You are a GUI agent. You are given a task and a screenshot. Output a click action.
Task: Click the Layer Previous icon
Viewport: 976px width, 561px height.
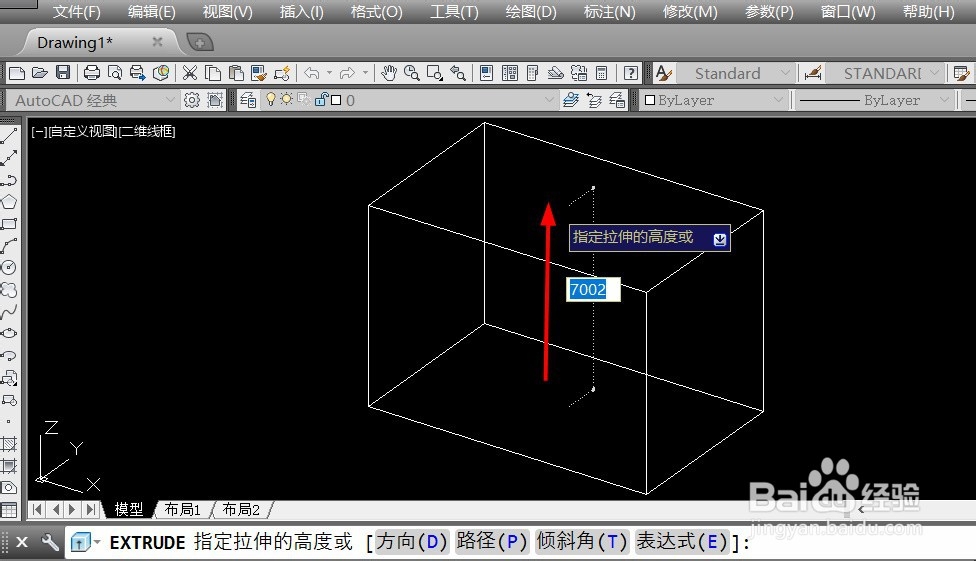[x=594, y=100]
